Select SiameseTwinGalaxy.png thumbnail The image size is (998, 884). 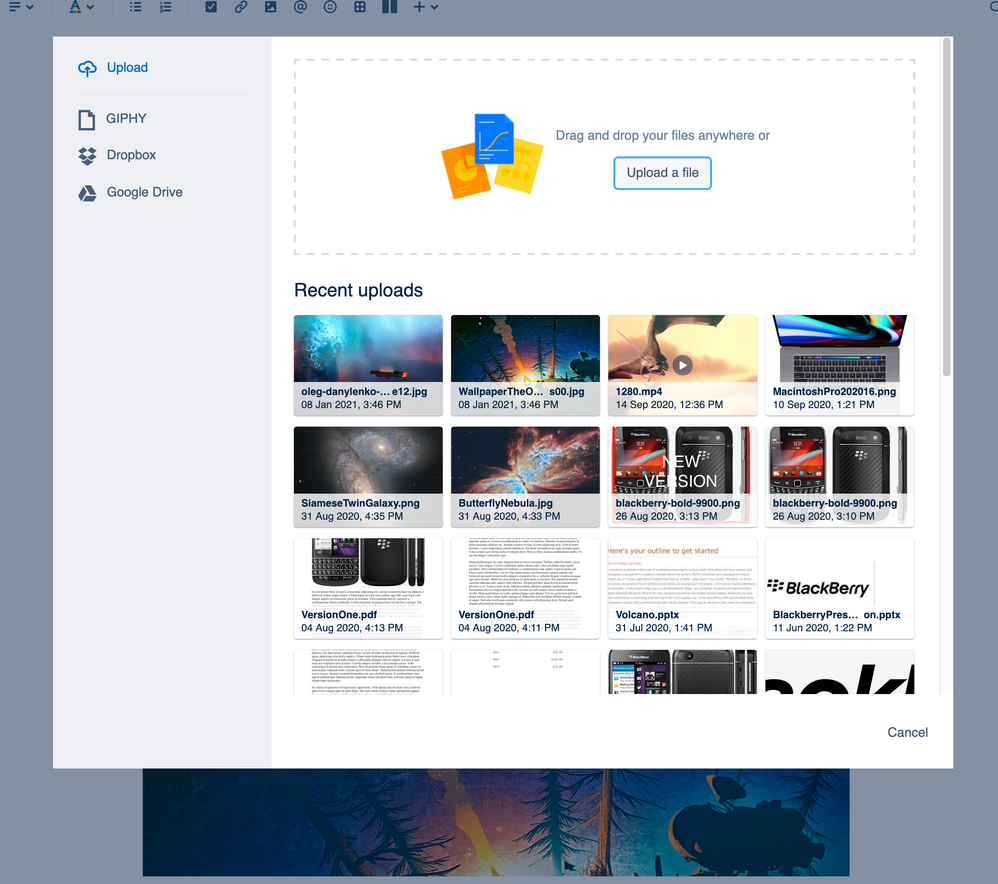[368, 477]
